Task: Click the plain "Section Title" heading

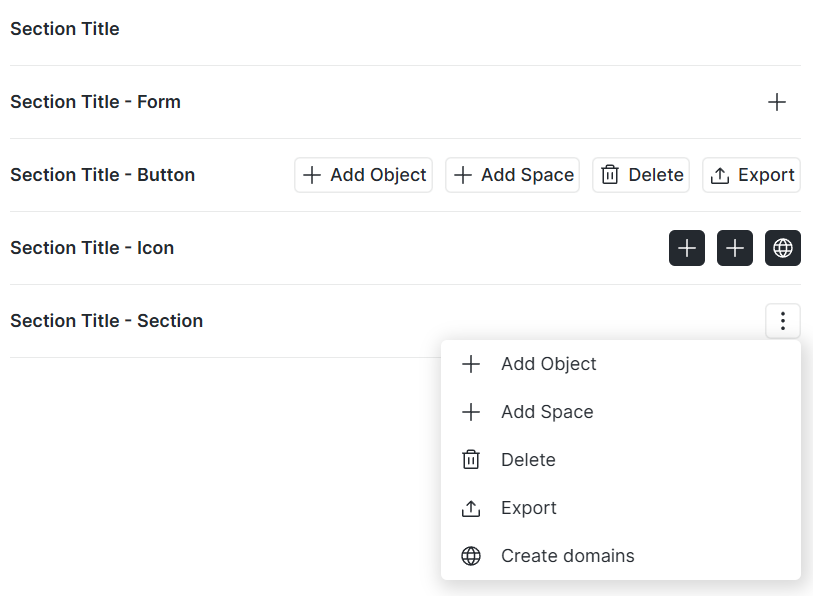Action: (x=65, y=29)
